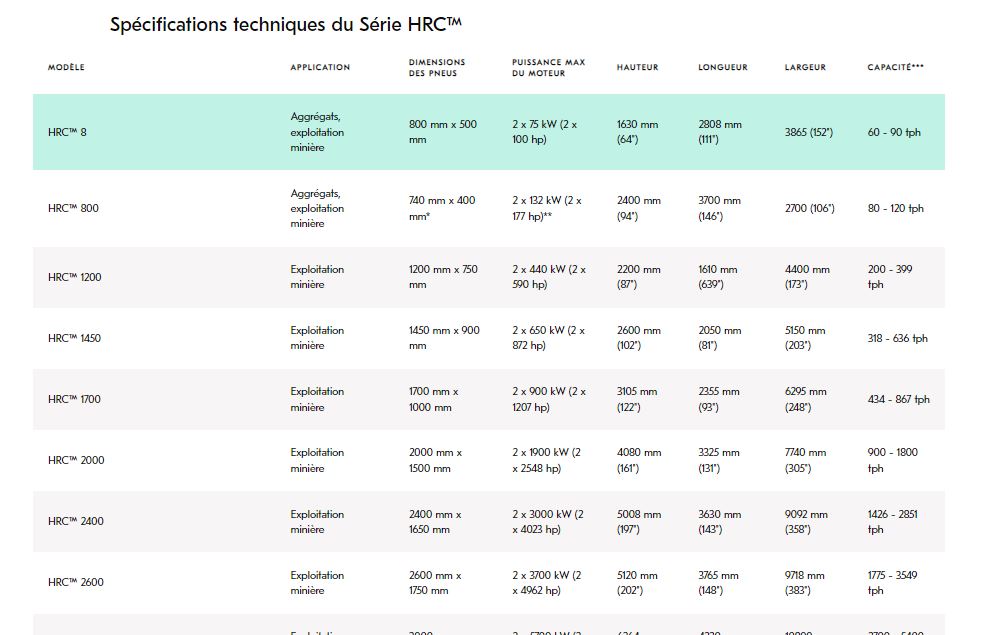Click the Spécifications techniques du Série HRC™ heading
This screenshot has height=635, width=1000.
pyautogui.click(x=286, y=25)
